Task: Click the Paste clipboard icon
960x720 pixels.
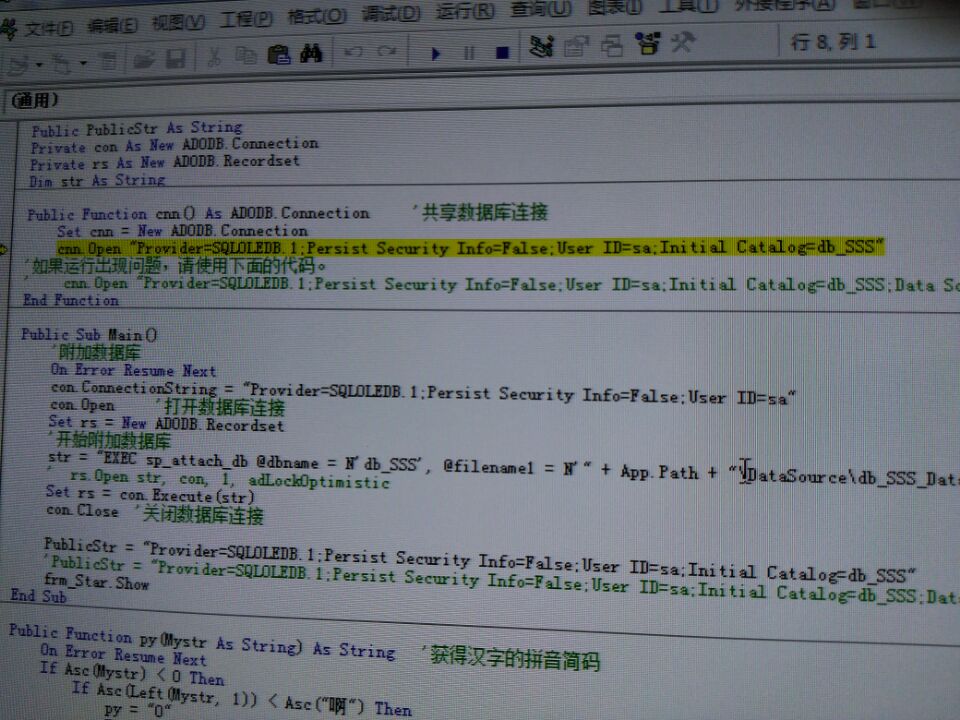Action: tap(279, 55)
